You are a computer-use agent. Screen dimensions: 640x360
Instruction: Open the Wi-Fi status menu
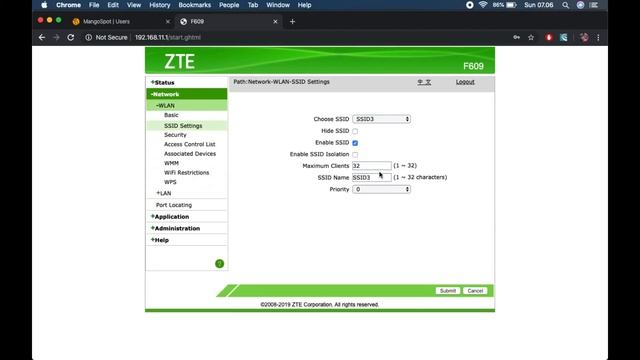pyautogui.click(x=483, y=5)
